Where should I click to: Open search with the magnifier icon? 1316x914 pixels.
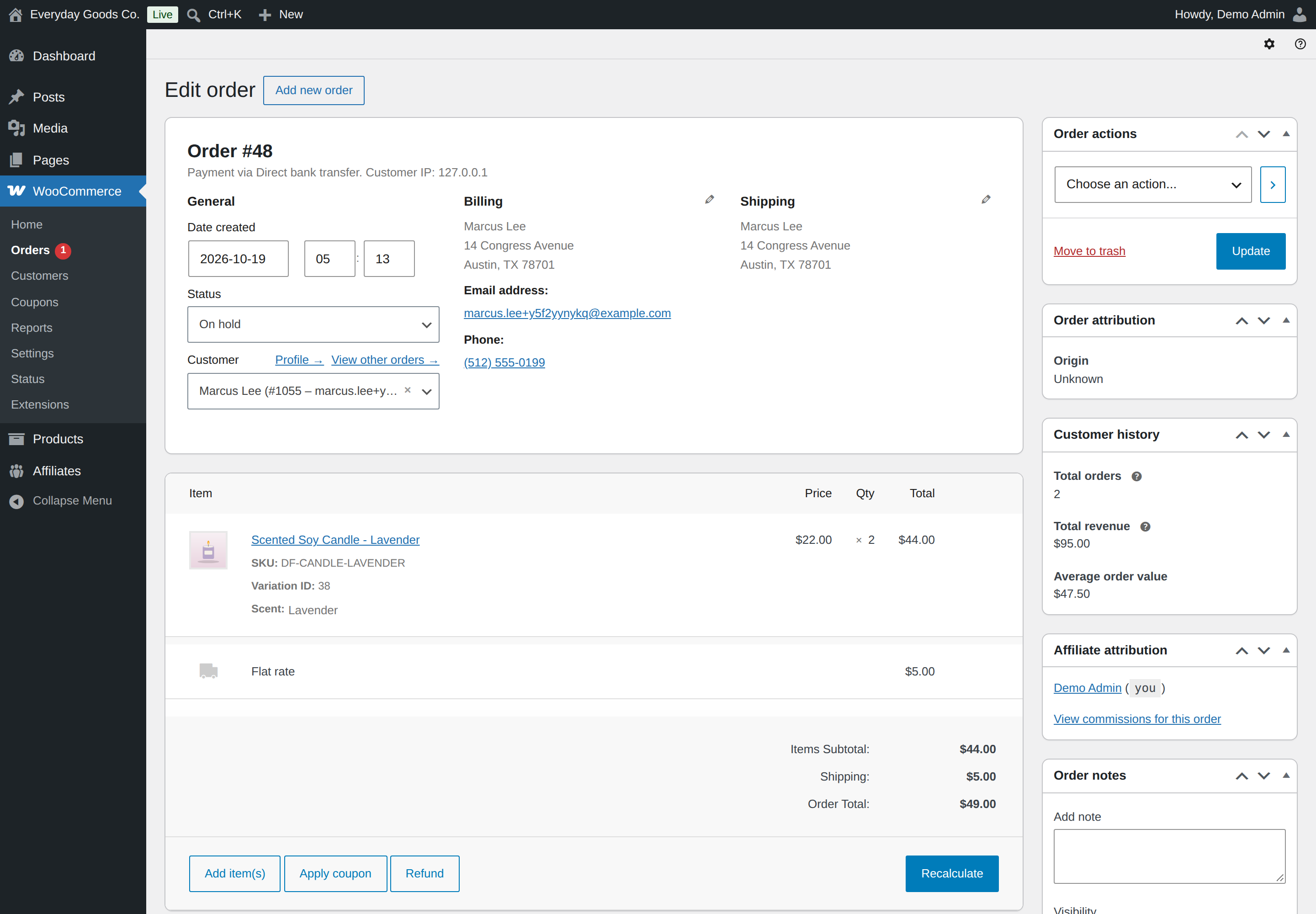tap(194, 15)
